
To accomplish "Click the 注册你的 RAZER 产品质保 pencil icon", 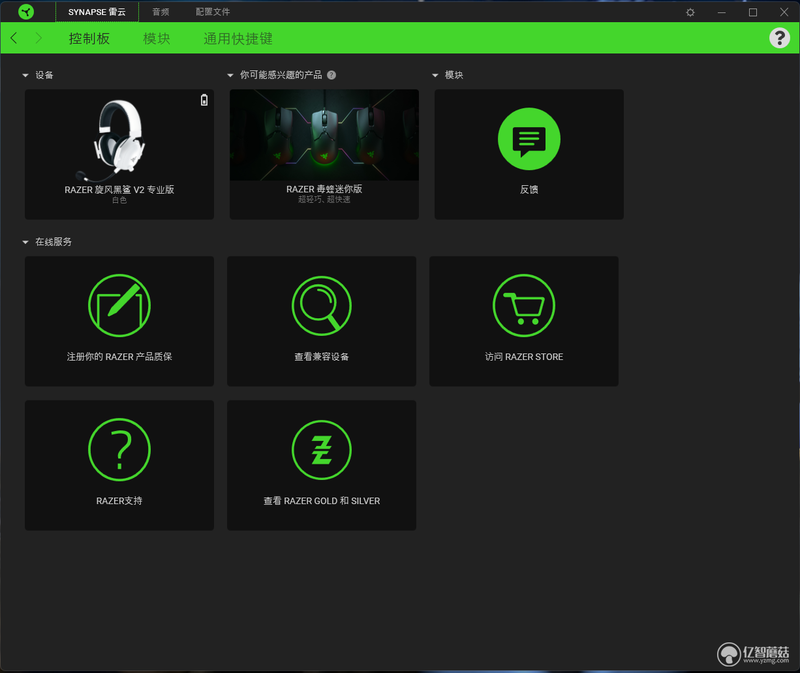I will pos(119,306).
